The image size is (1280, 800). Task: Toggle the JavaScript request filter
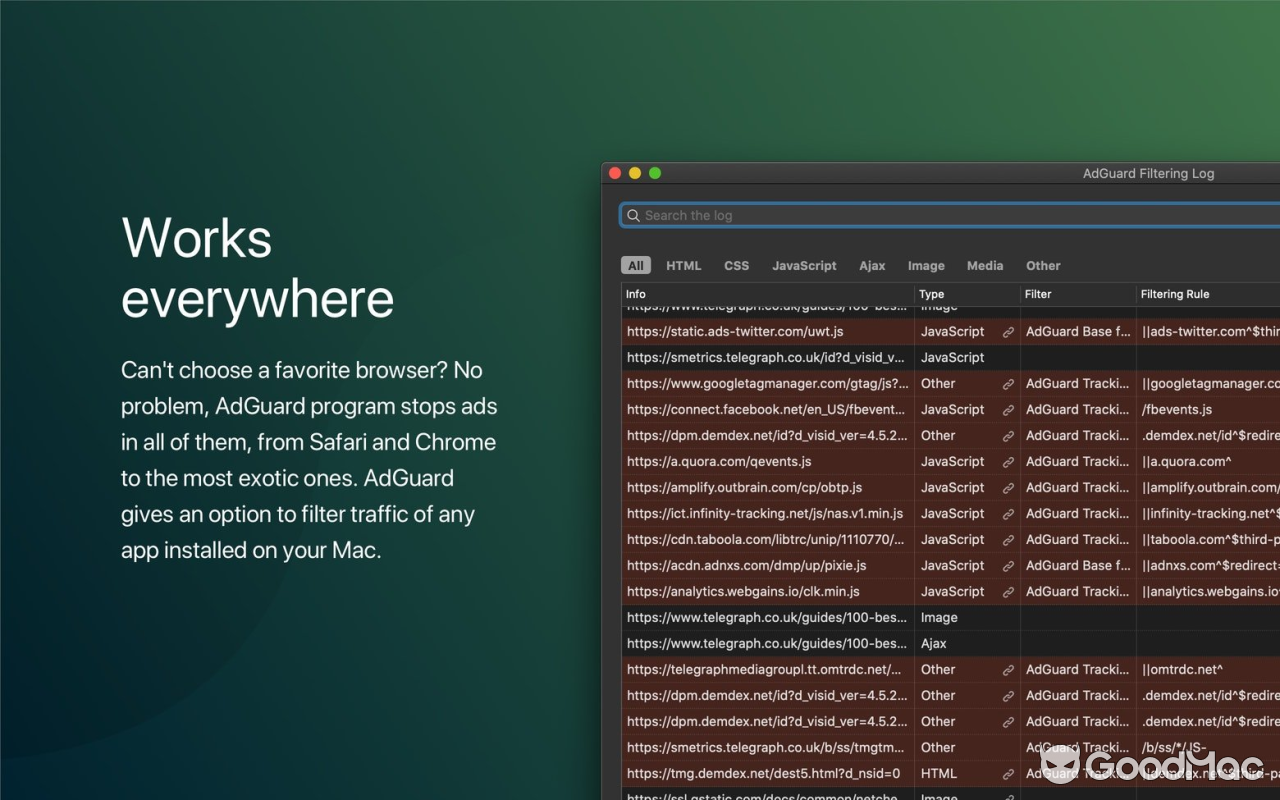(x=804, y=265)
